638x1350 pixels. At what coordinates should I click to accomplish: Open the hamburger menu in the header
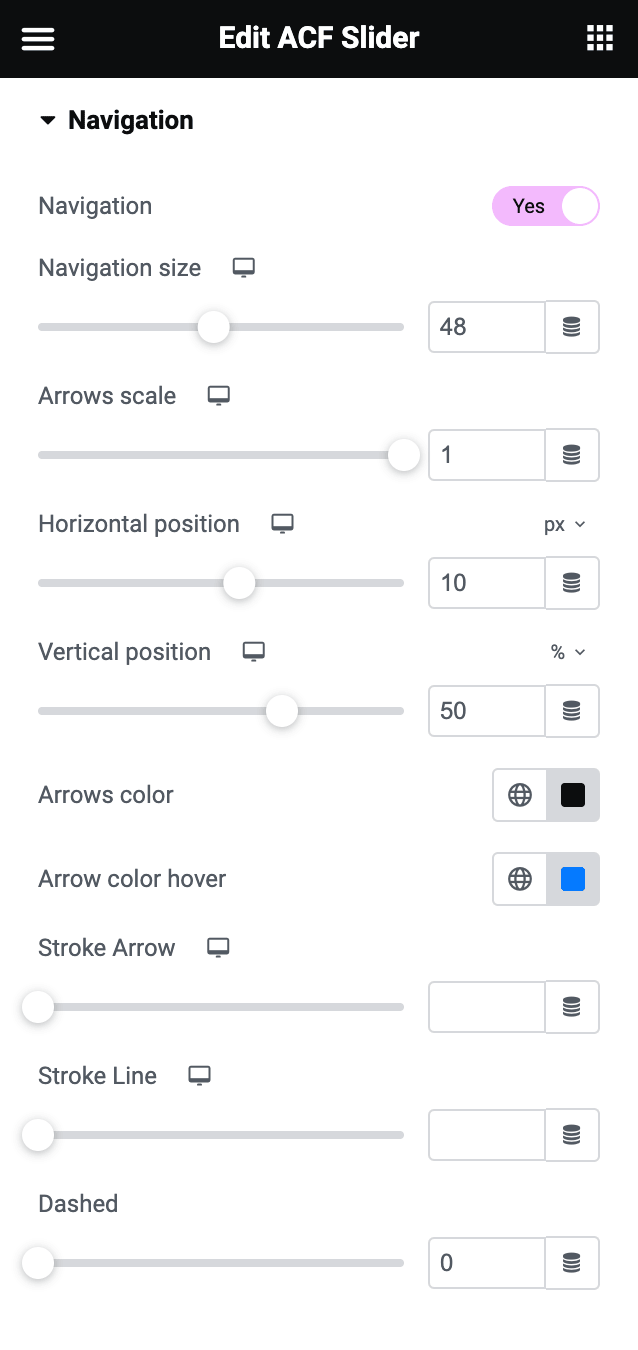click(38, 39)
